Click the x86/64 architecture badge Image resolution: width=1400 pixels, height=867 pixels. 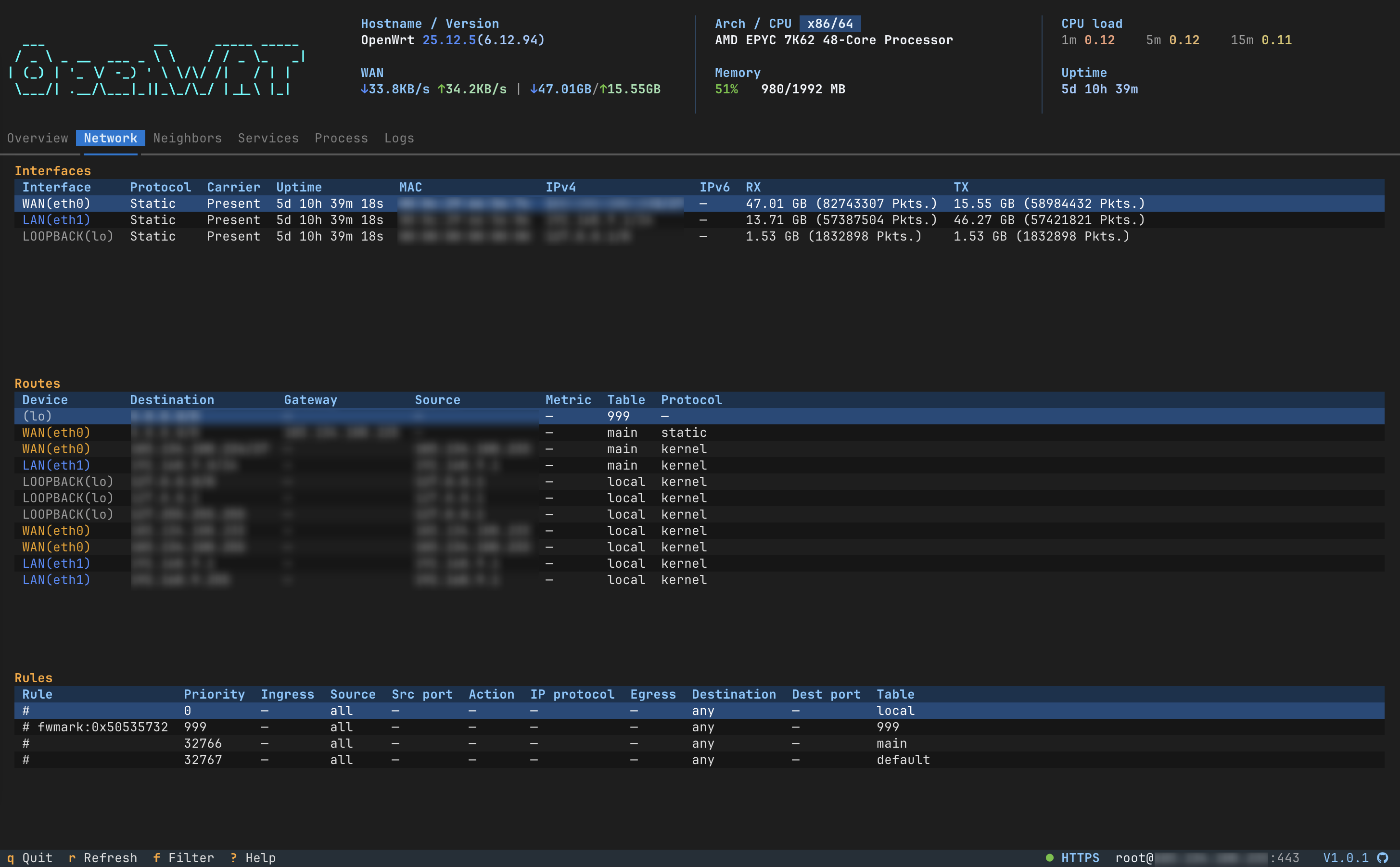coord(830,24)
